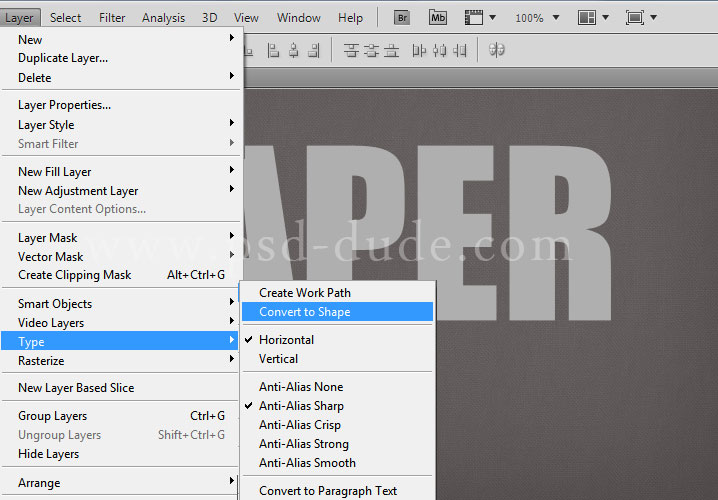The height and width of the screenshot is (500, 718).
Task: Click the Arrange Documents icon
Action: (x=587, y=18)
